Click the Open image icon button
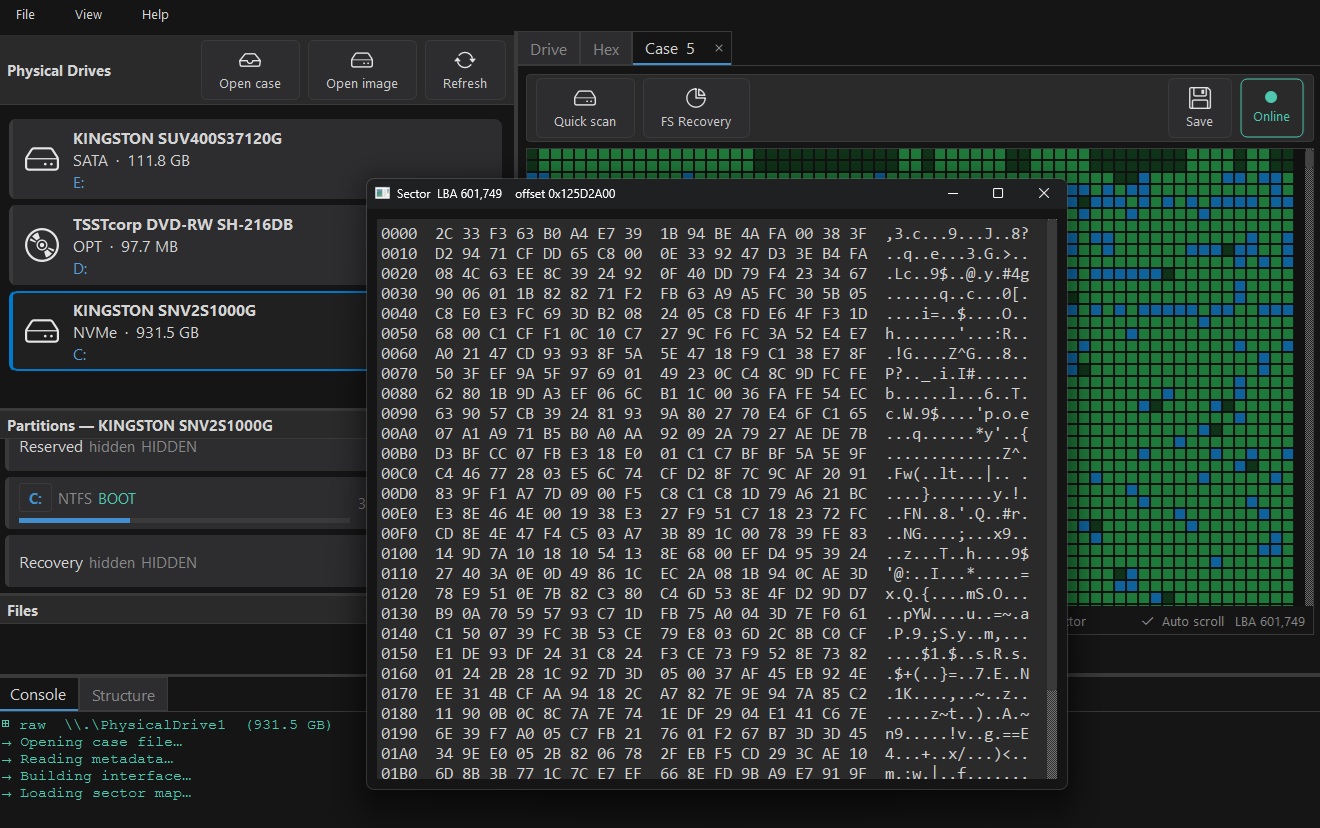This screenshot has width=1320, height=828. (362, 60)
